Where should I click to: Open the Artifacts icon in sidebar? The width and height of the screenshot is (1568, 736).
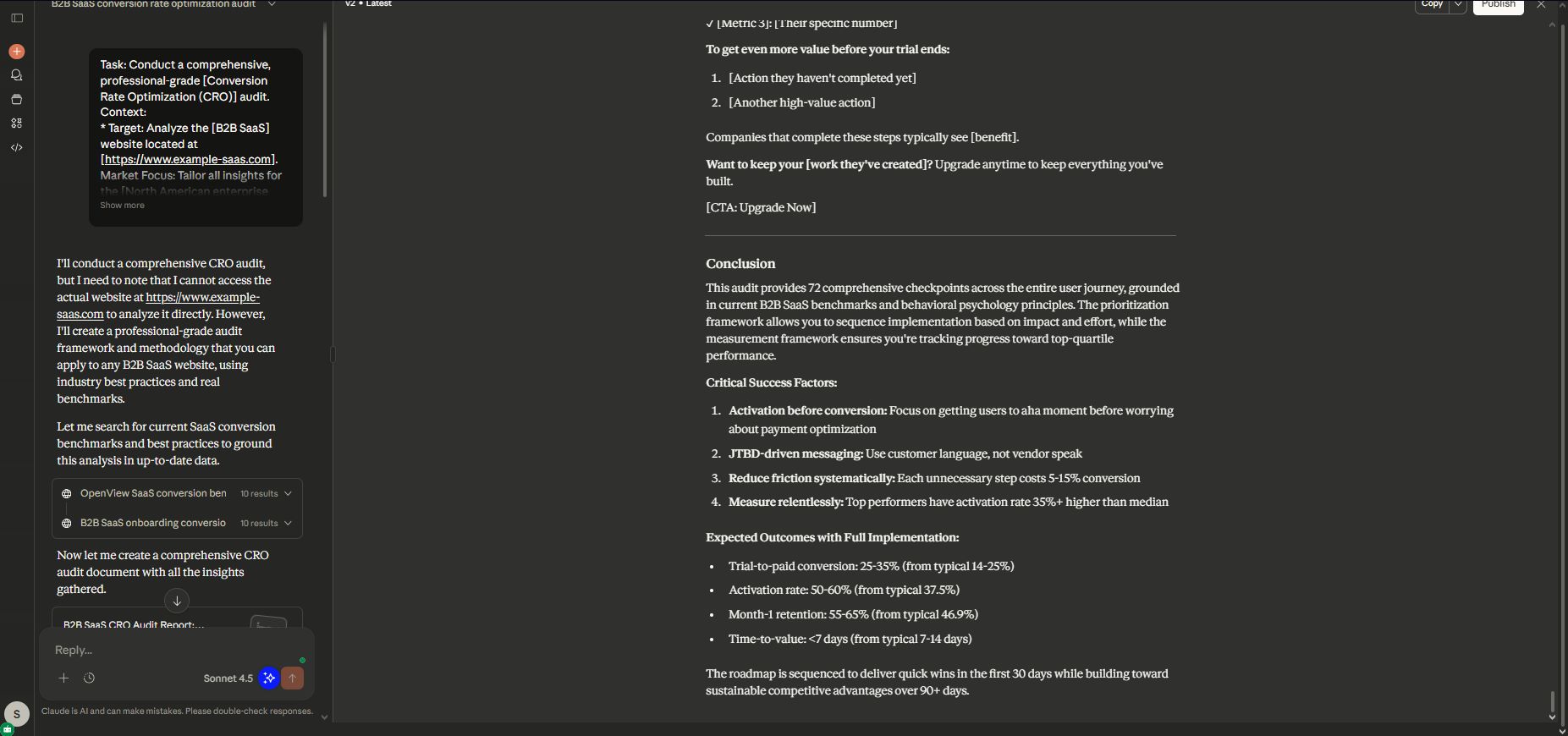pyautogui.click(x=17, y=123)
